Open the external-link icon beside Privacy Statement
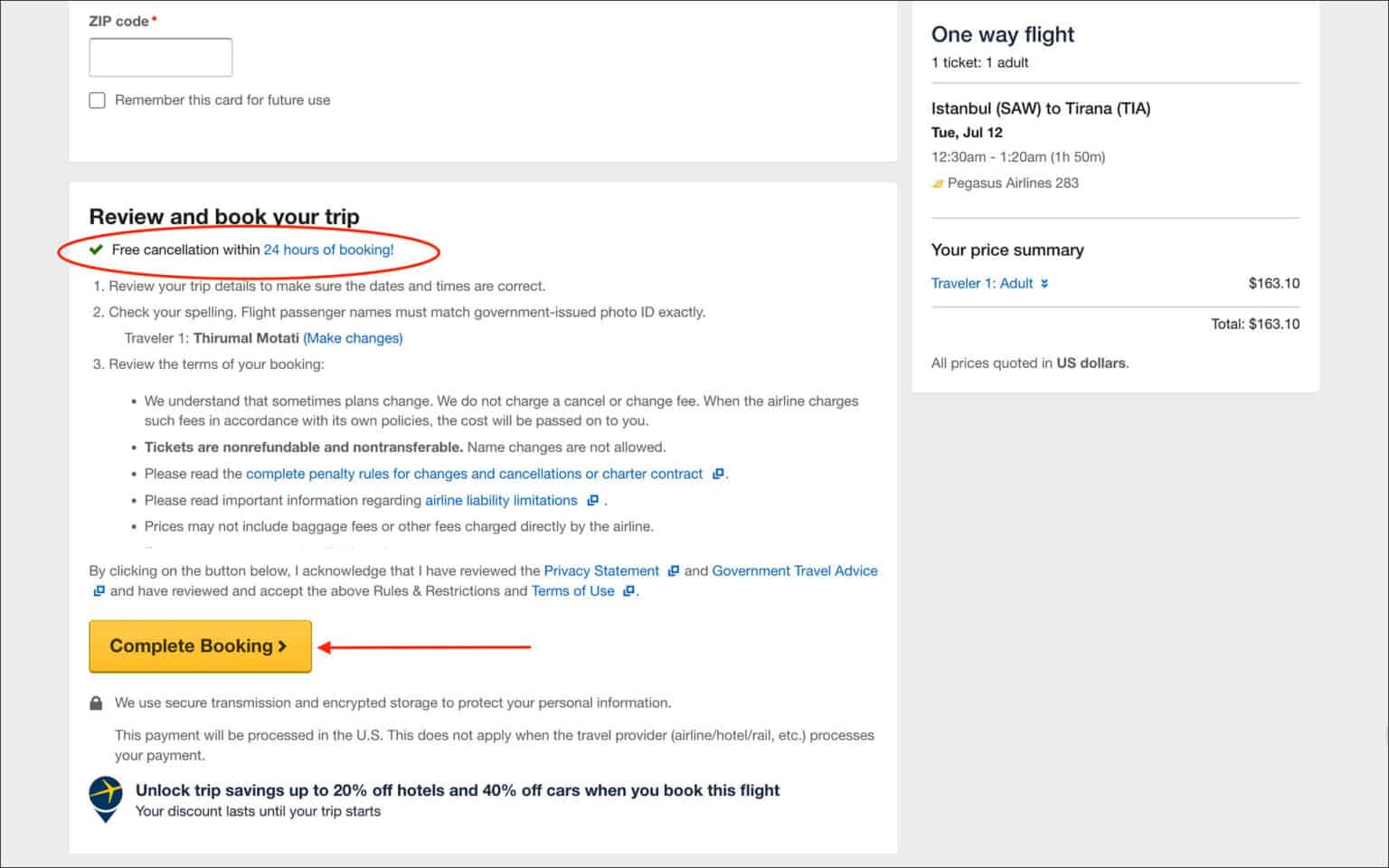The width and height of the screenshot is (1389, 868). 672,571
